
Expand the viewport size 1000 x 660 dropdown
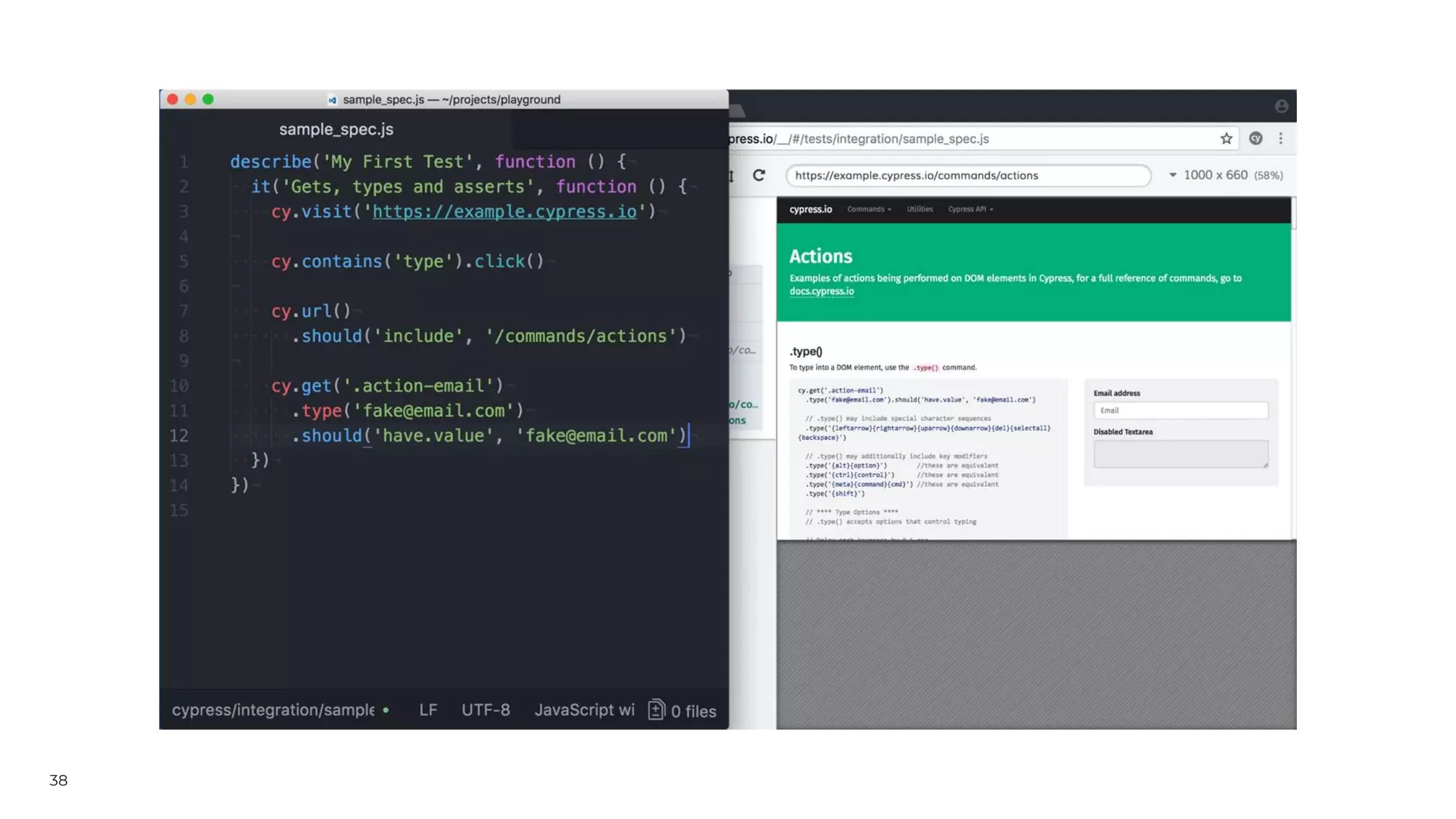(x=1172, y=175)
